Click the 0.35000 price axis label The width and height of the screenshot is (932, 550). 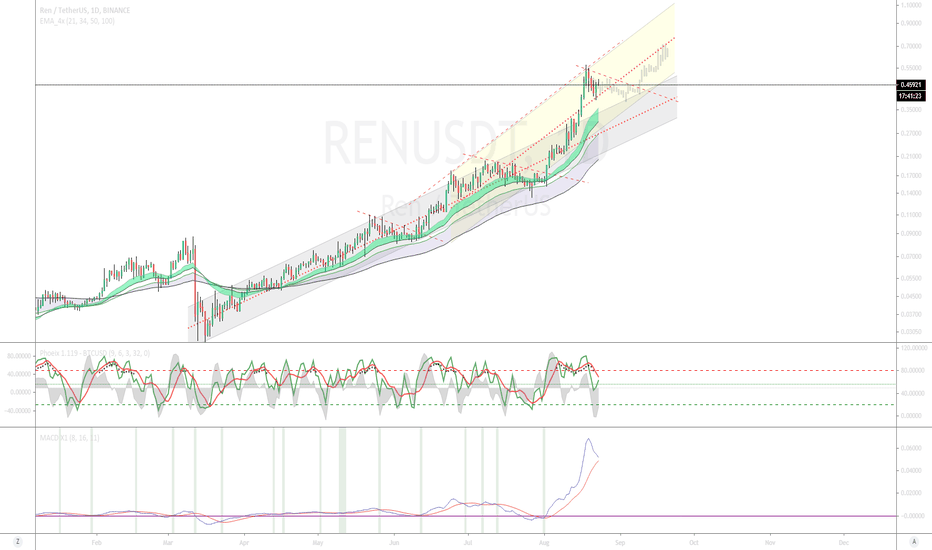point(911,110)
